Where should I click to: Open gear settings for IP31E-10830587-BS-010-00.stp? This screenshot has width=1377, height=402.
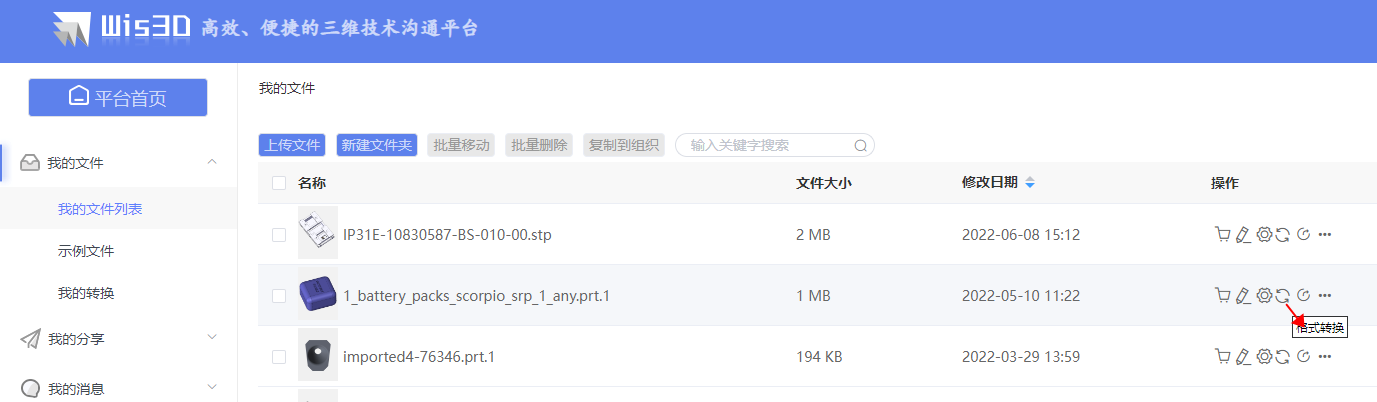pos(1264,235)
